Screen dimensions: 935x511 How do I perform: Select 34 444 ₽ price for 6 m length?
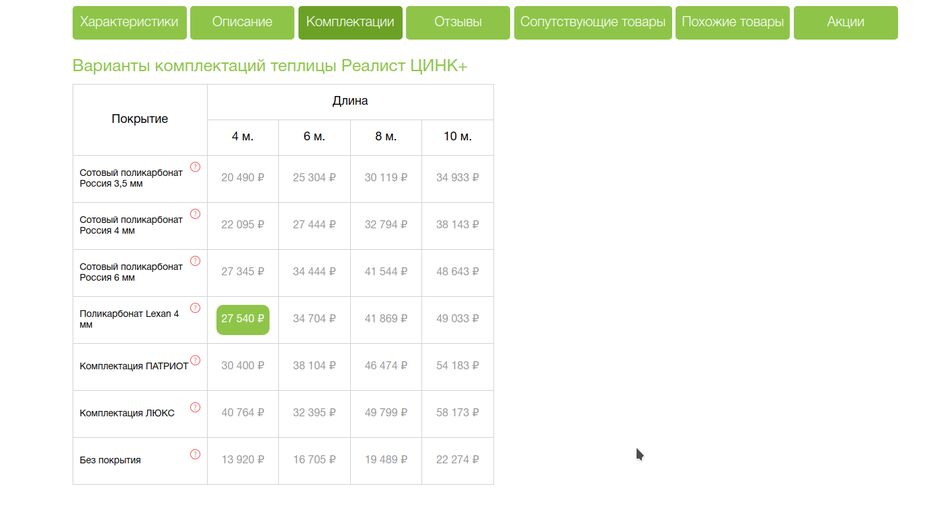[x=314, y=272]
